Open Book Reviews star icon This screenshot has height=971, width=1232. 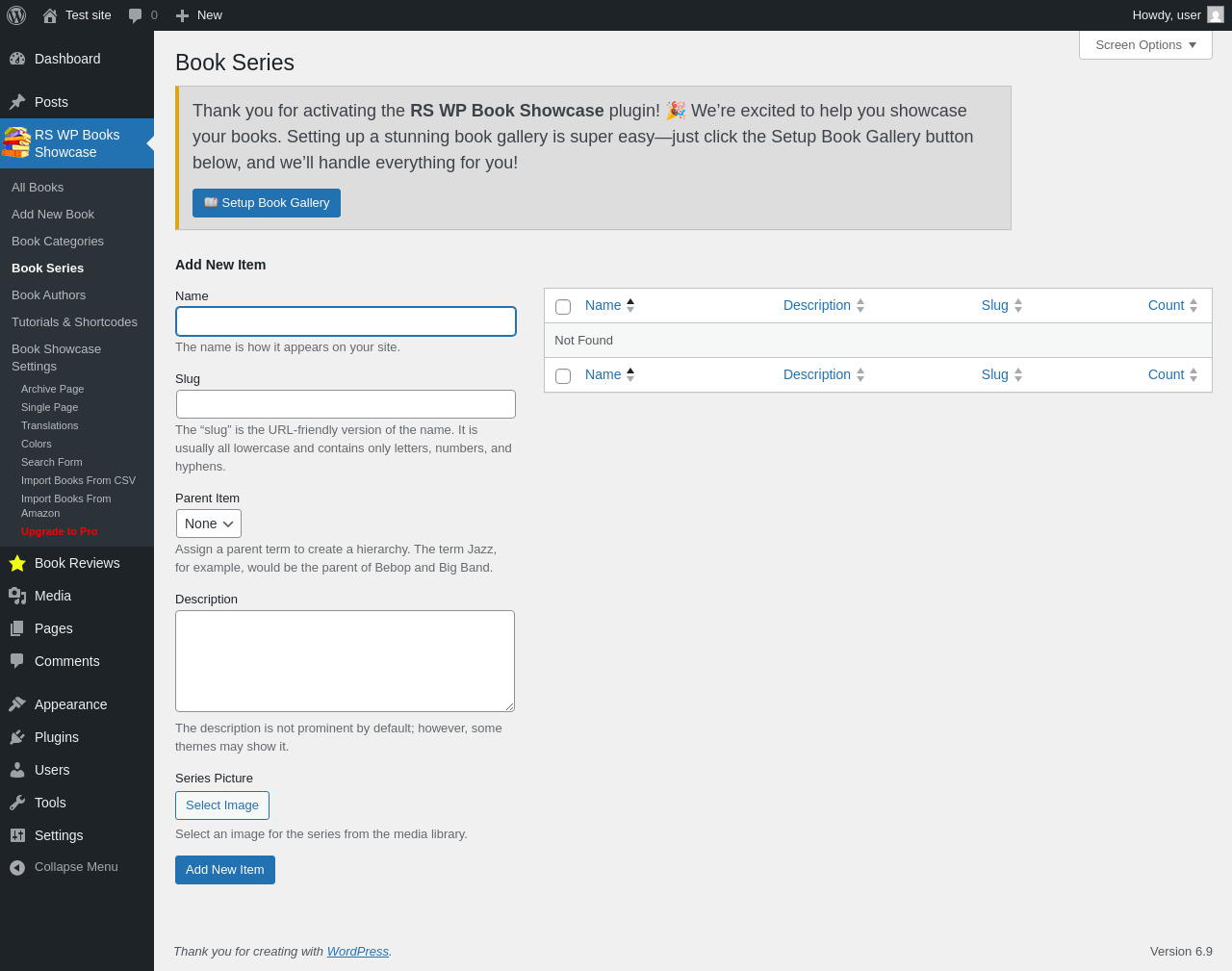pos(17,563)
